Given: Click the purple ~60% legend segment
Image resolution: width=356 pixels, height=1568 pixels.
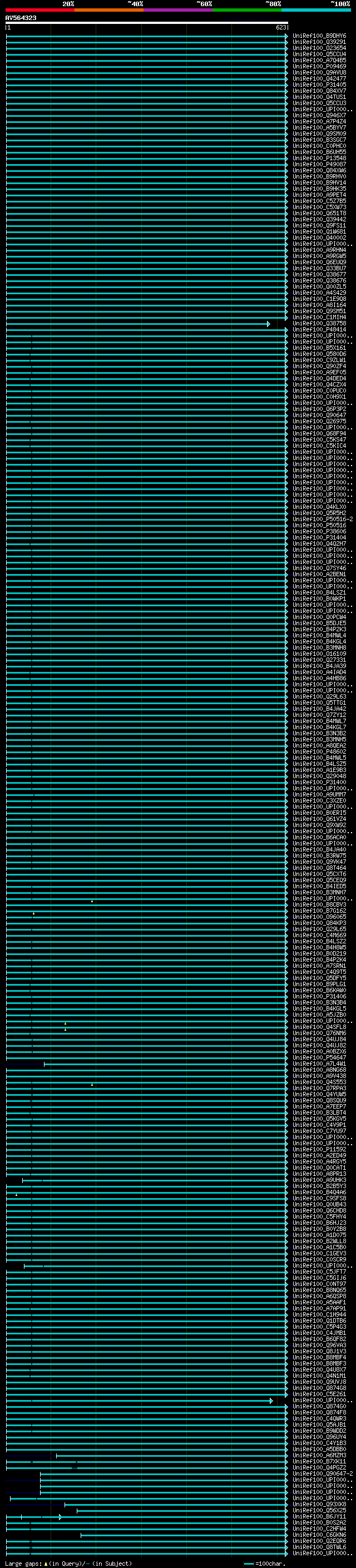Looking at the screenshot, I should (177, 10).
